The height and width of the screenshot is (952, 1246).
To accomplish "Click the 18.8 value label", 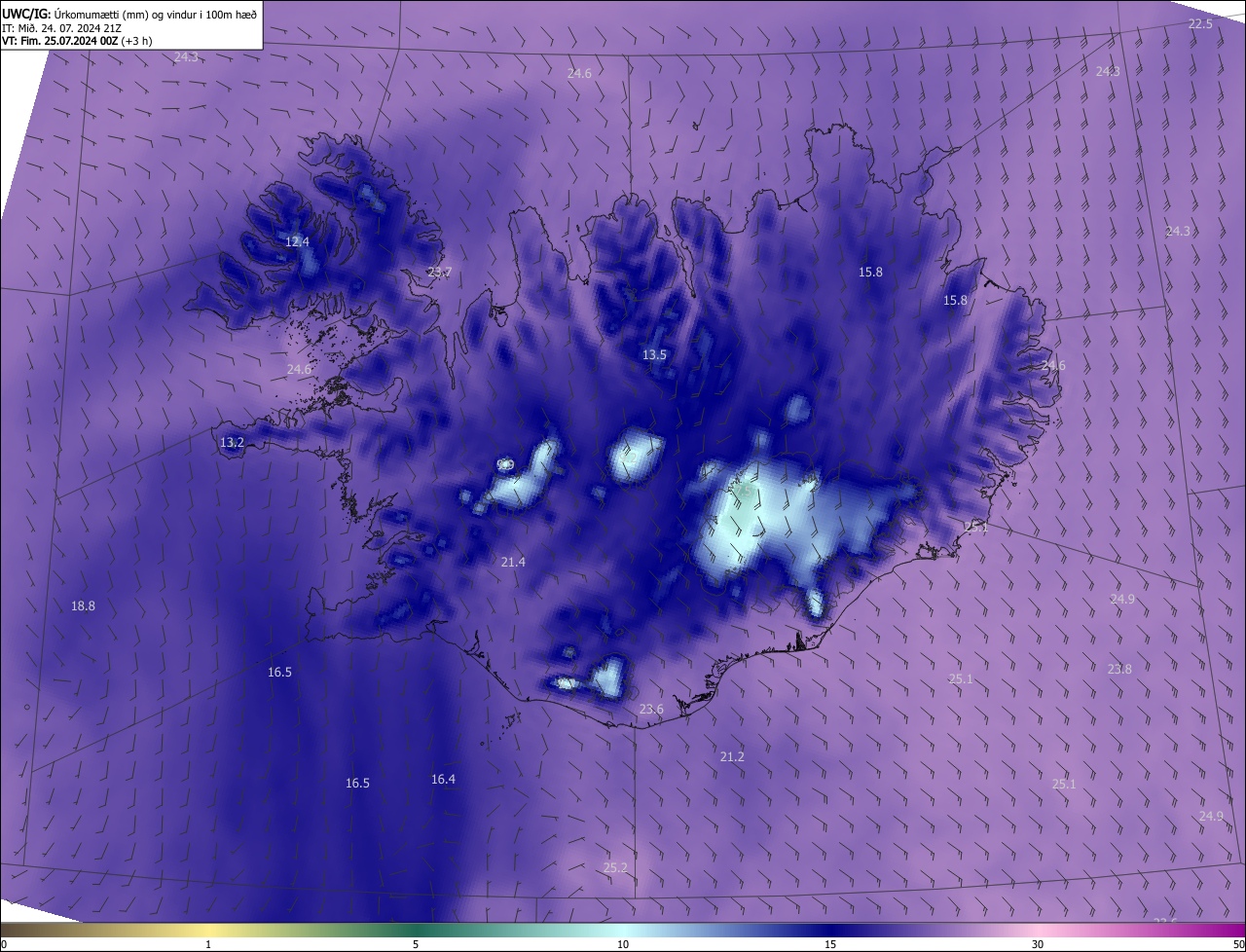I will 83,605.
